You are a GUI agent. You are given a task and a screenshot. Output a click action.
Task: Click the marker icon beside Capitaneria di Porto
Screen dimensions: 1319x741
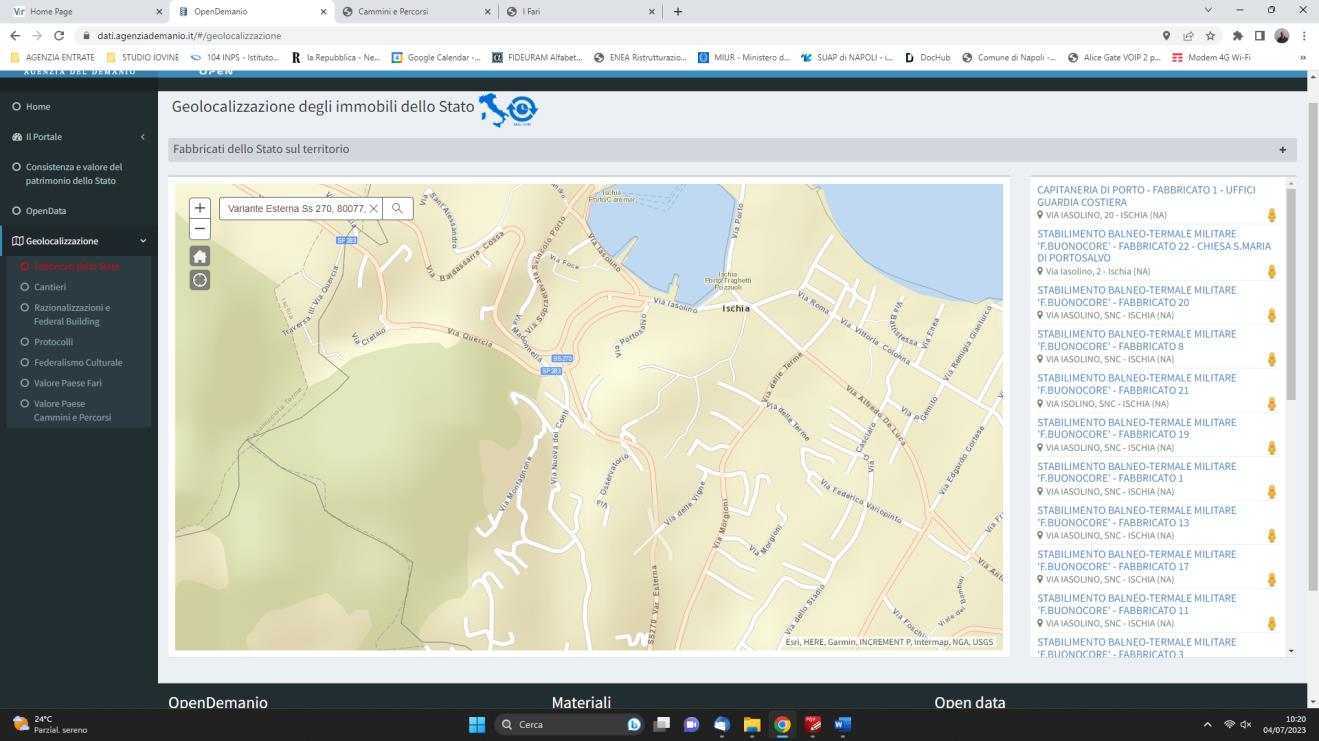point(1272,215)
